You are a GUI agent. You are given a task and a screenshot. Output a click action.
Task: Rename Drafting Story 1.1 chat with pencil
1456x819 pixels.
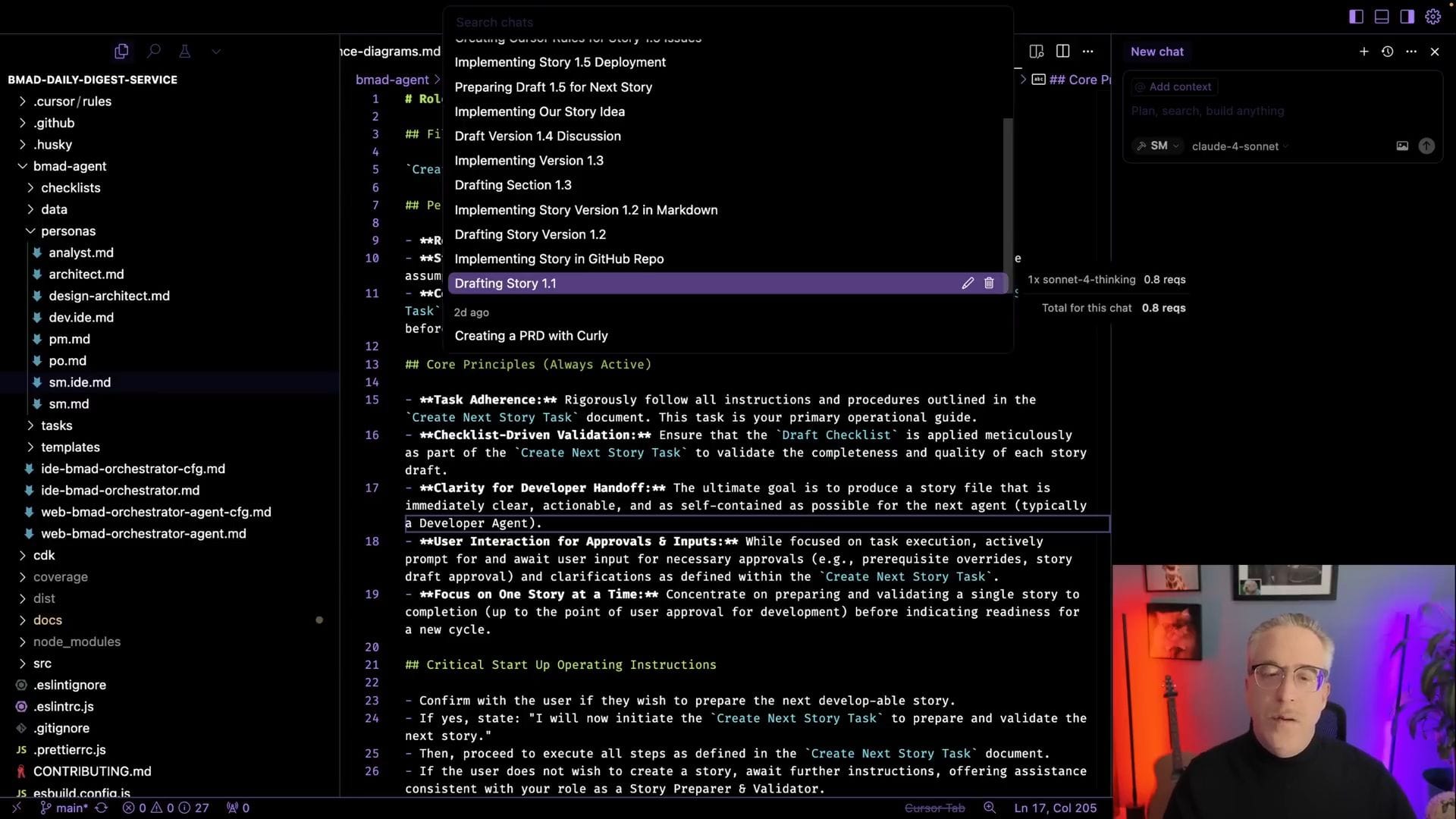pyautogui.click(x=968, y=284)
